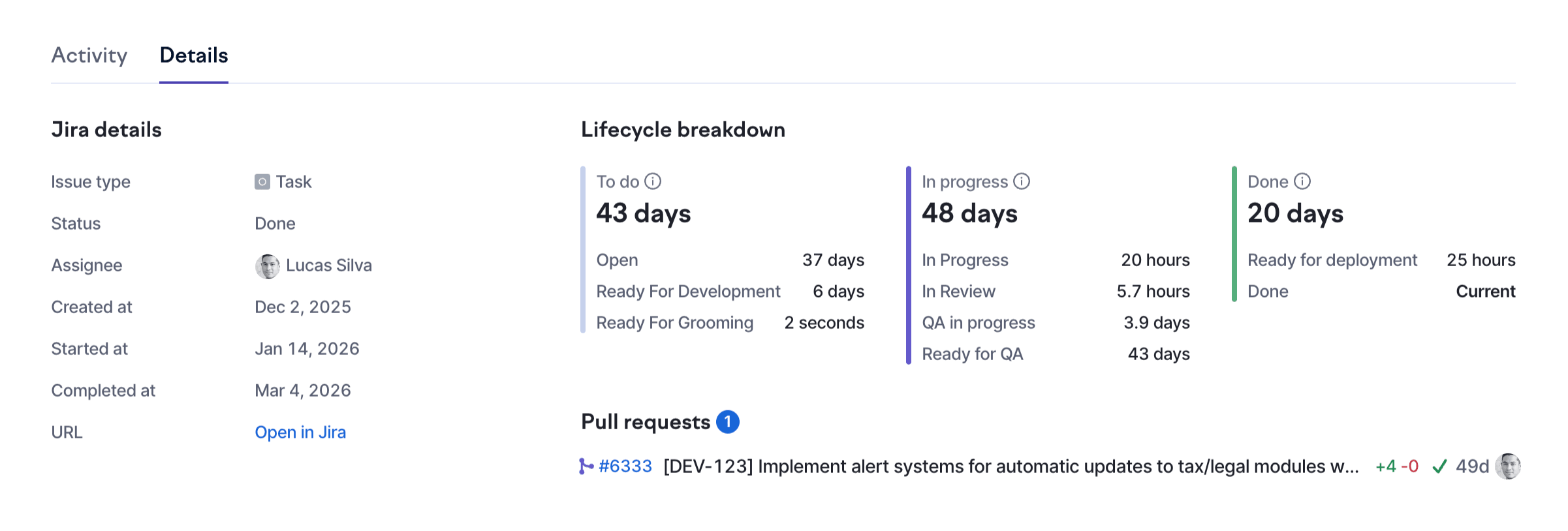This screenshot has width=1568, height=531.
Task: Click the To do info icon
Action: click(x=653, y=181)
